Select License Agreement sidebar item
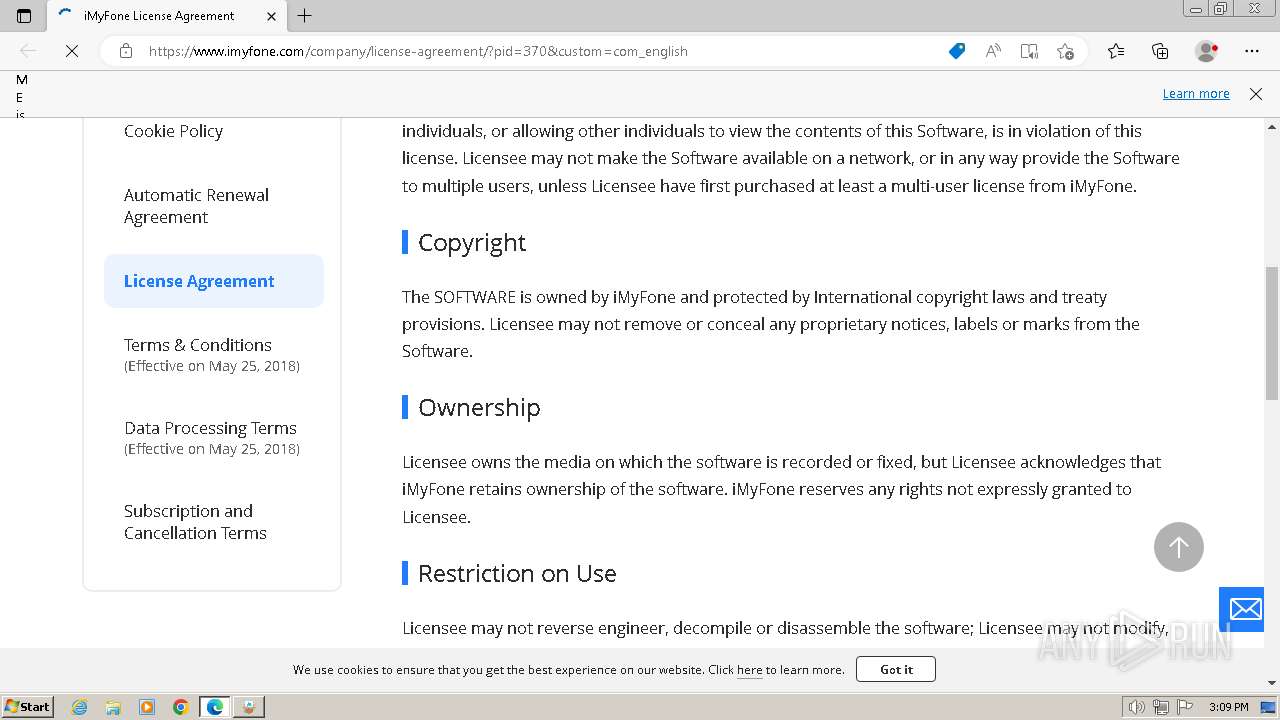Screen dimensions: 1280x720 click(x=214, y=281)
